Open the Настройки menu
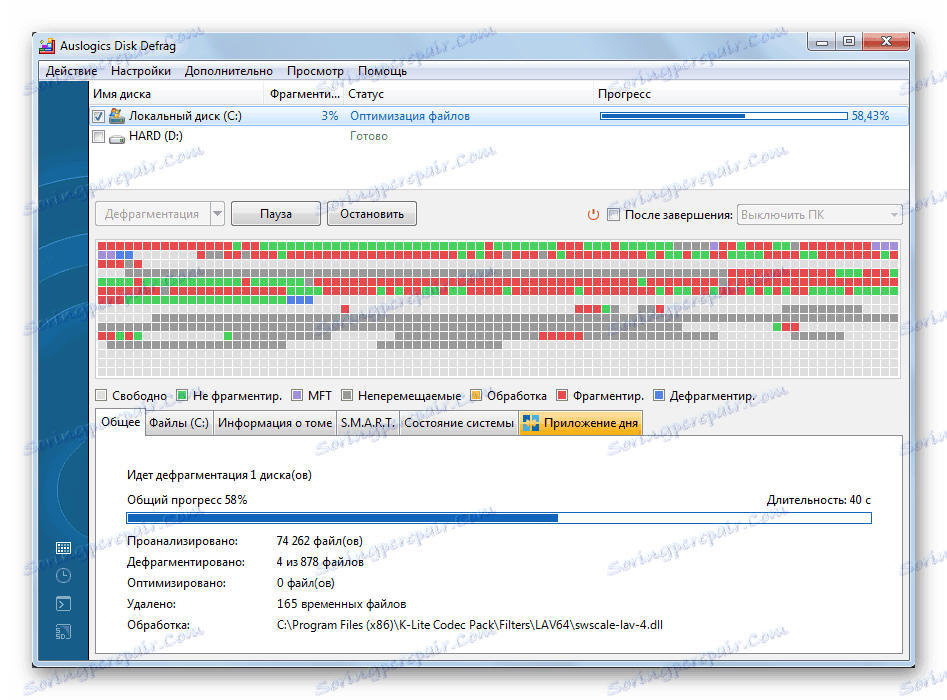The image size is (947, 700). (141, 71)
